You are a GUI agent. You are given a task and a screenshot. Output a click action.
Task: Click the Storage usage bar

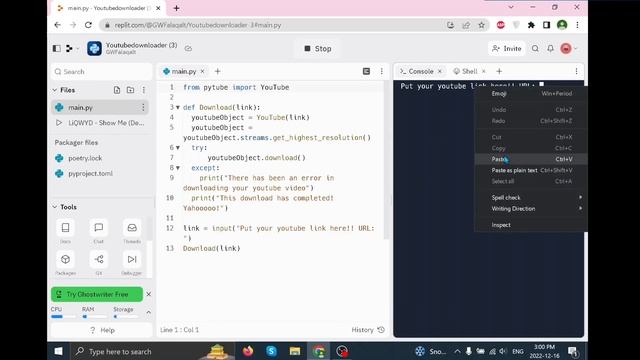coord(126,316)
